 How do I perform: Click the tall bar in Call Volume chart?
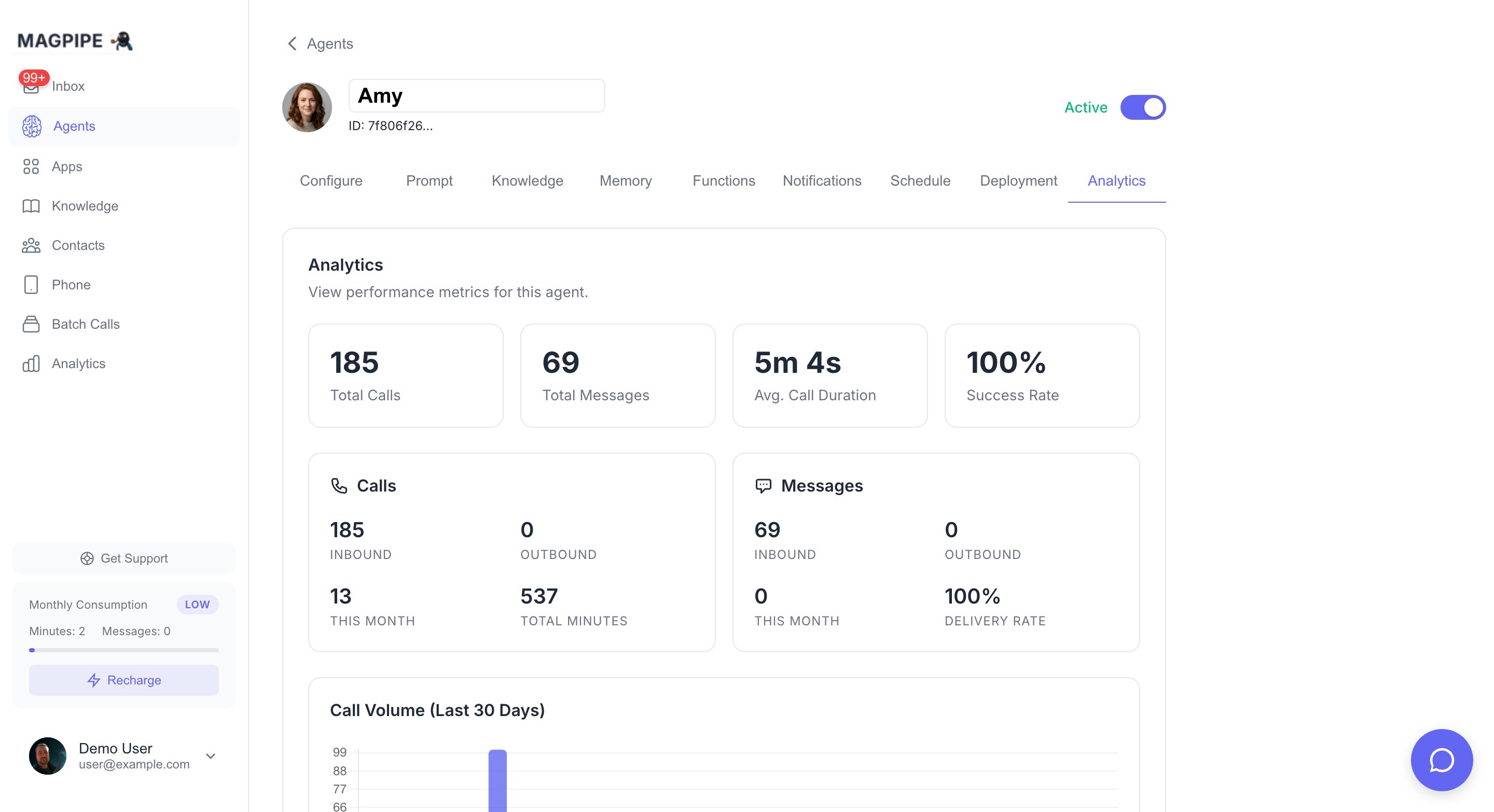[x=497, y=781]
